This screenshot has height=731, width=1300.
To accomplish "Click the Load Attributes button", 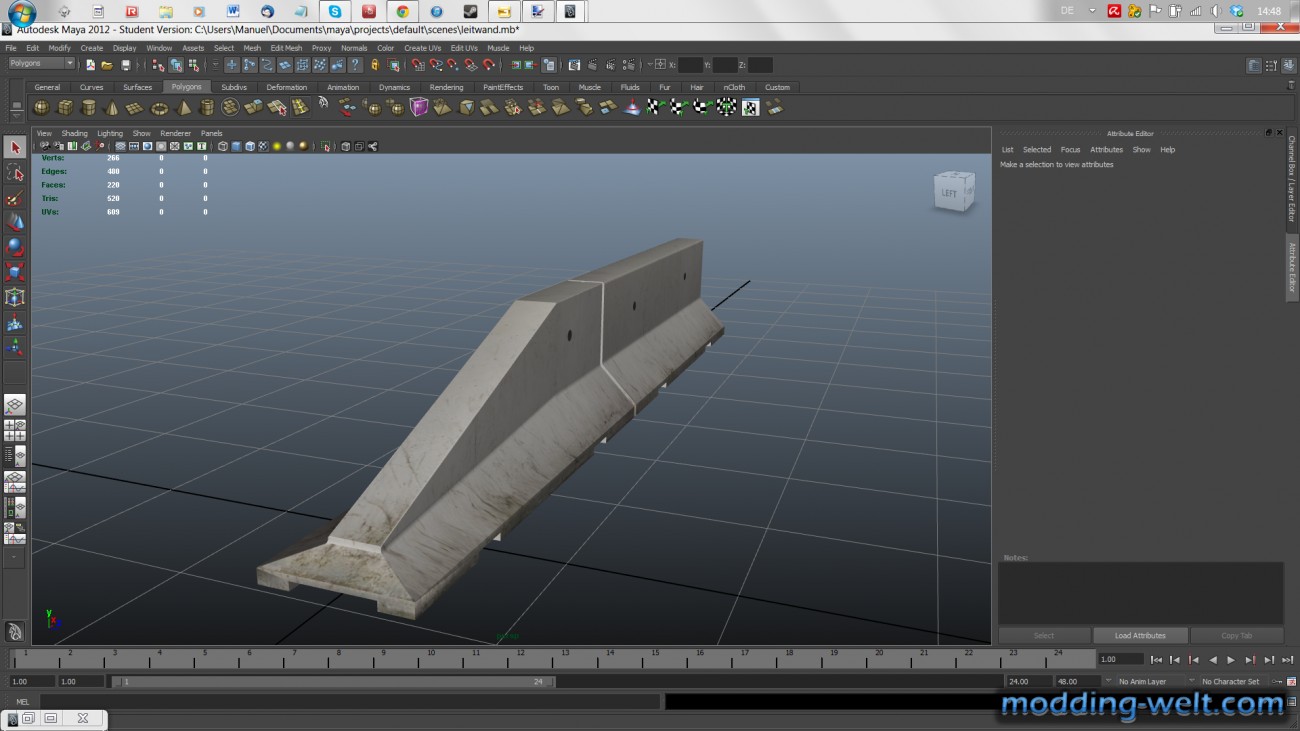I will (1140, 635).
